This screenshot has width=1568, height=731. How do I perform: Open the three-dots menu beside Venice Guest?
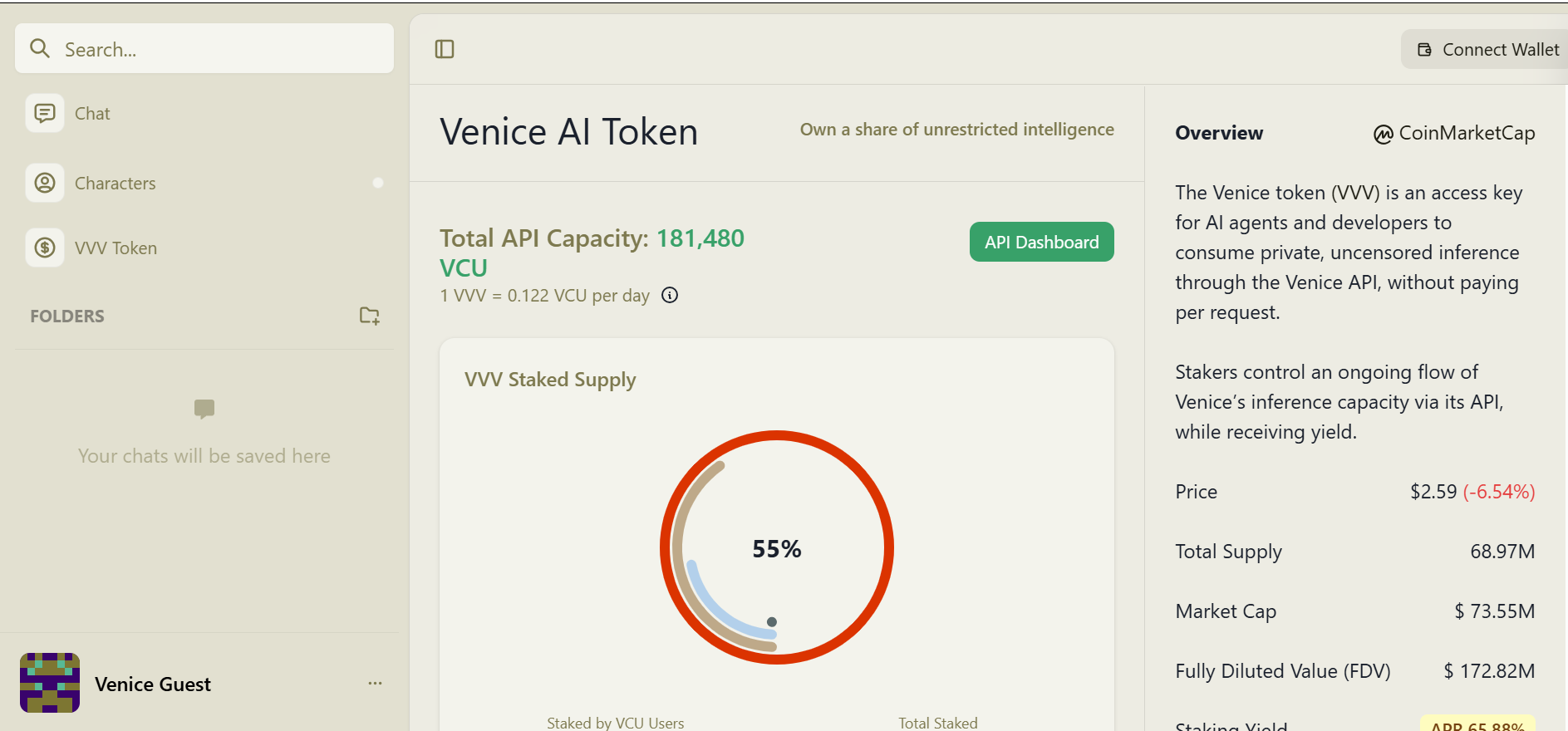(x=376, y=683)
